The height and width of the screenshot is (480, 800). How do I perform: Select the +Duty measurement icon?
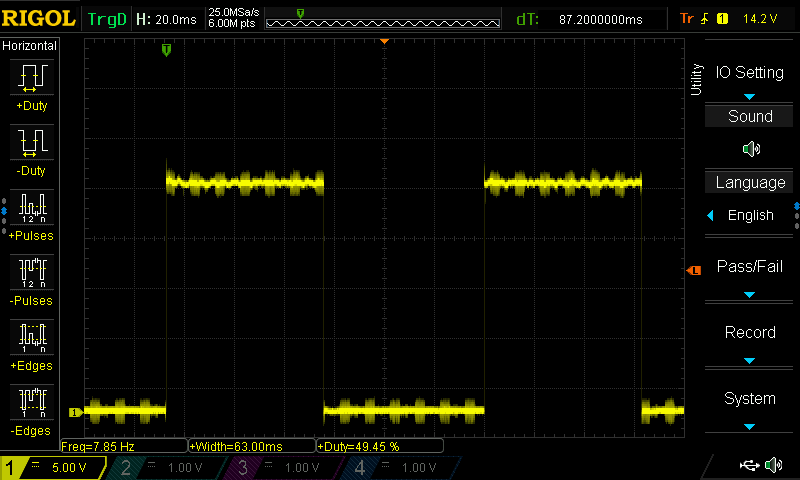(x=32, y=78)
